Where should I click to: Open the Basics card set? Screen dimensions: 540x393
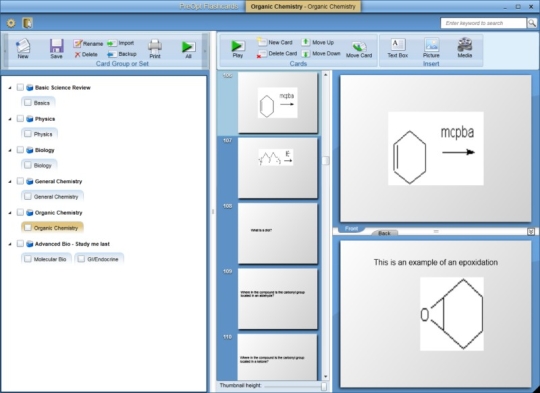click(x=38, y=103)
